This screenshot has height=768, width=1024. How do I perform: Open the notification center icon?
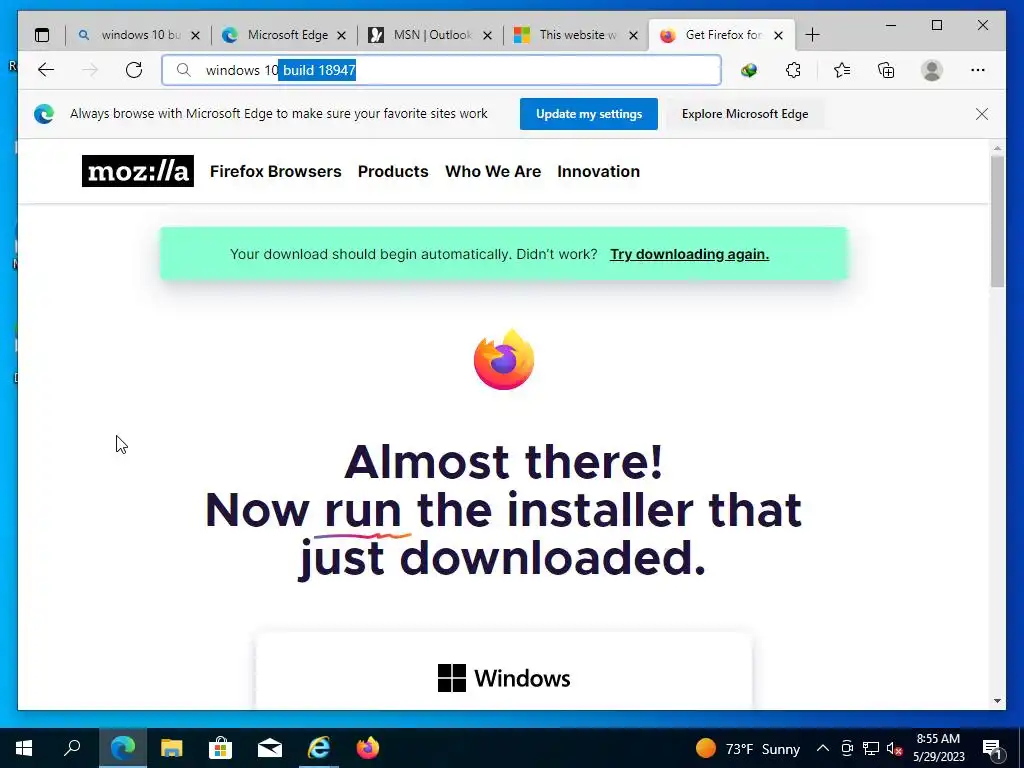(x=992, y=749)
